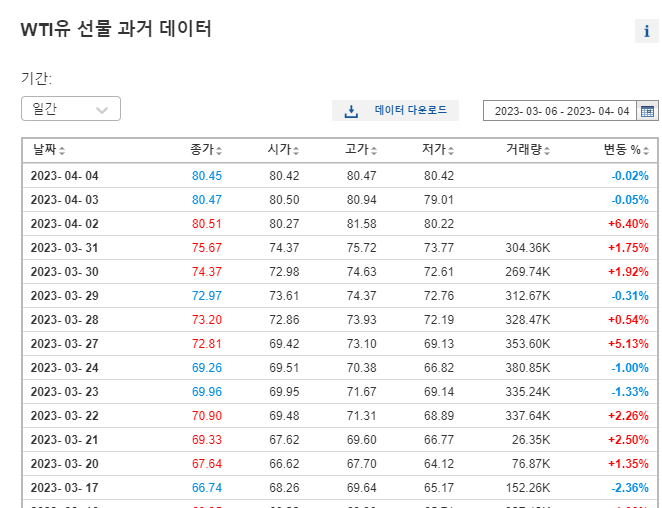This screenshot has width=662, height=508.
Task: Click closing price 69.26
Action: 207,368
